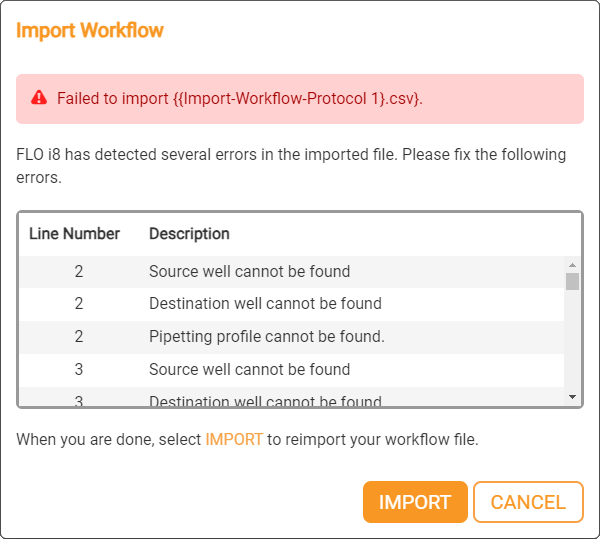The height and width of the screenshot is (539, 600).
Task: Click the 'Import Workflow' dialog title
Action: pyautogui.click(x=90, y=30)
